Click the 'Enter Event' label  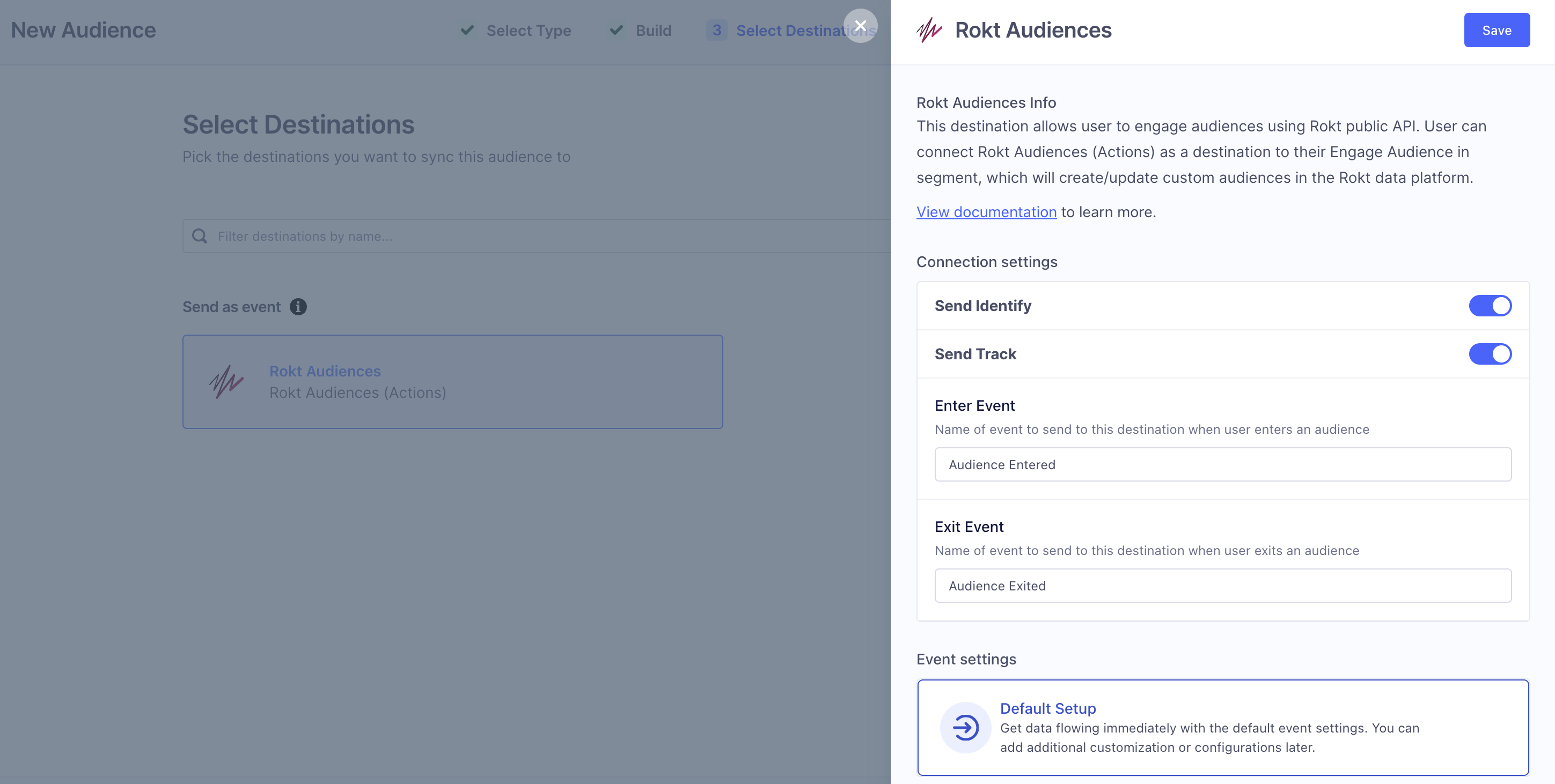pyautogui.click(x=974, y=405)
